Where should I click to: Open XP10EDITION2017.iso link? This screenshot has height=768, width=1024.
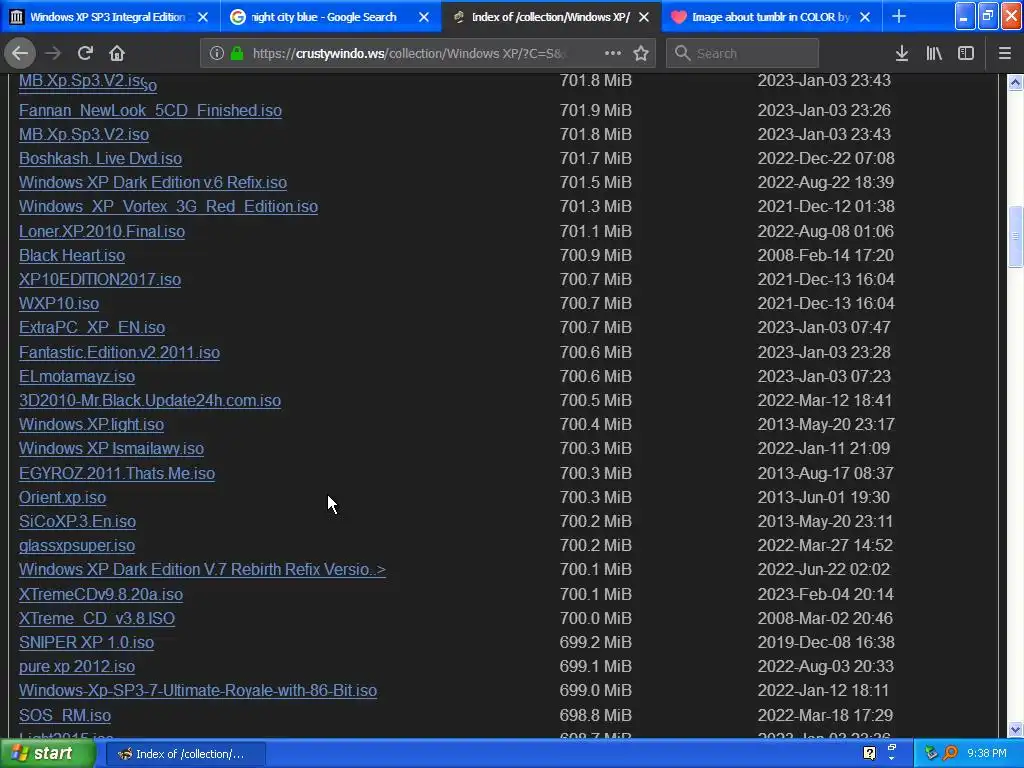(x=100, y=279)
